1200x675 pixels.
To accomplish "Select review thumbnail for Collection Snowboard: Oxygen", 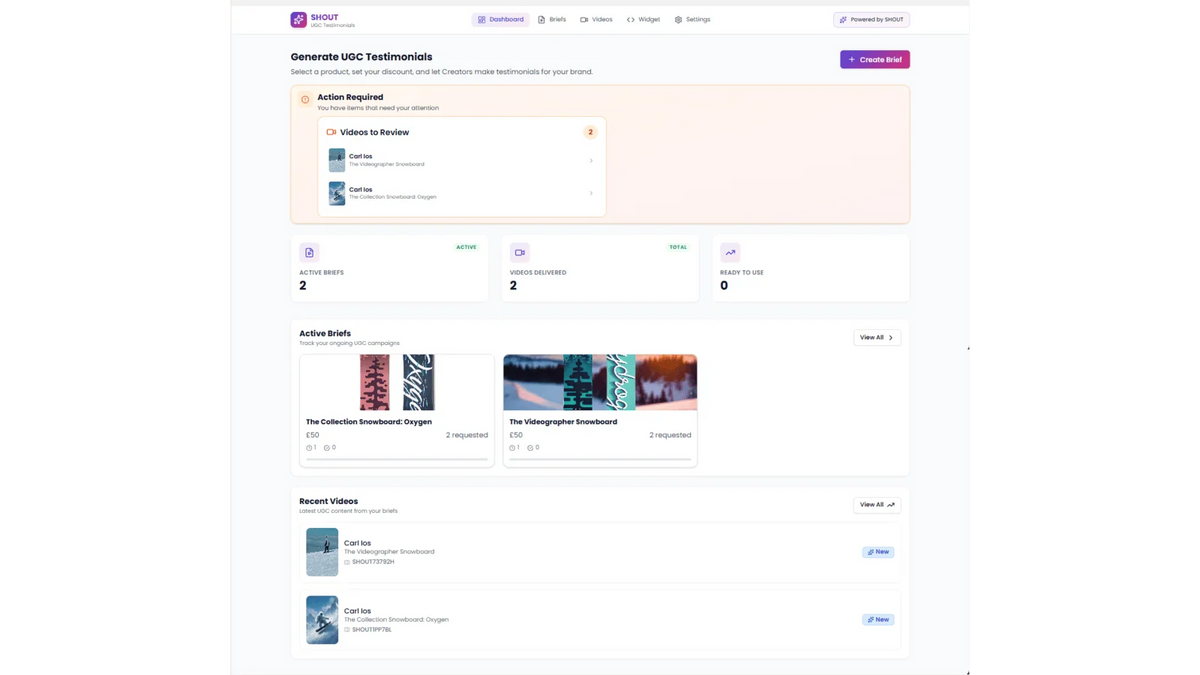I will [337, 193].
